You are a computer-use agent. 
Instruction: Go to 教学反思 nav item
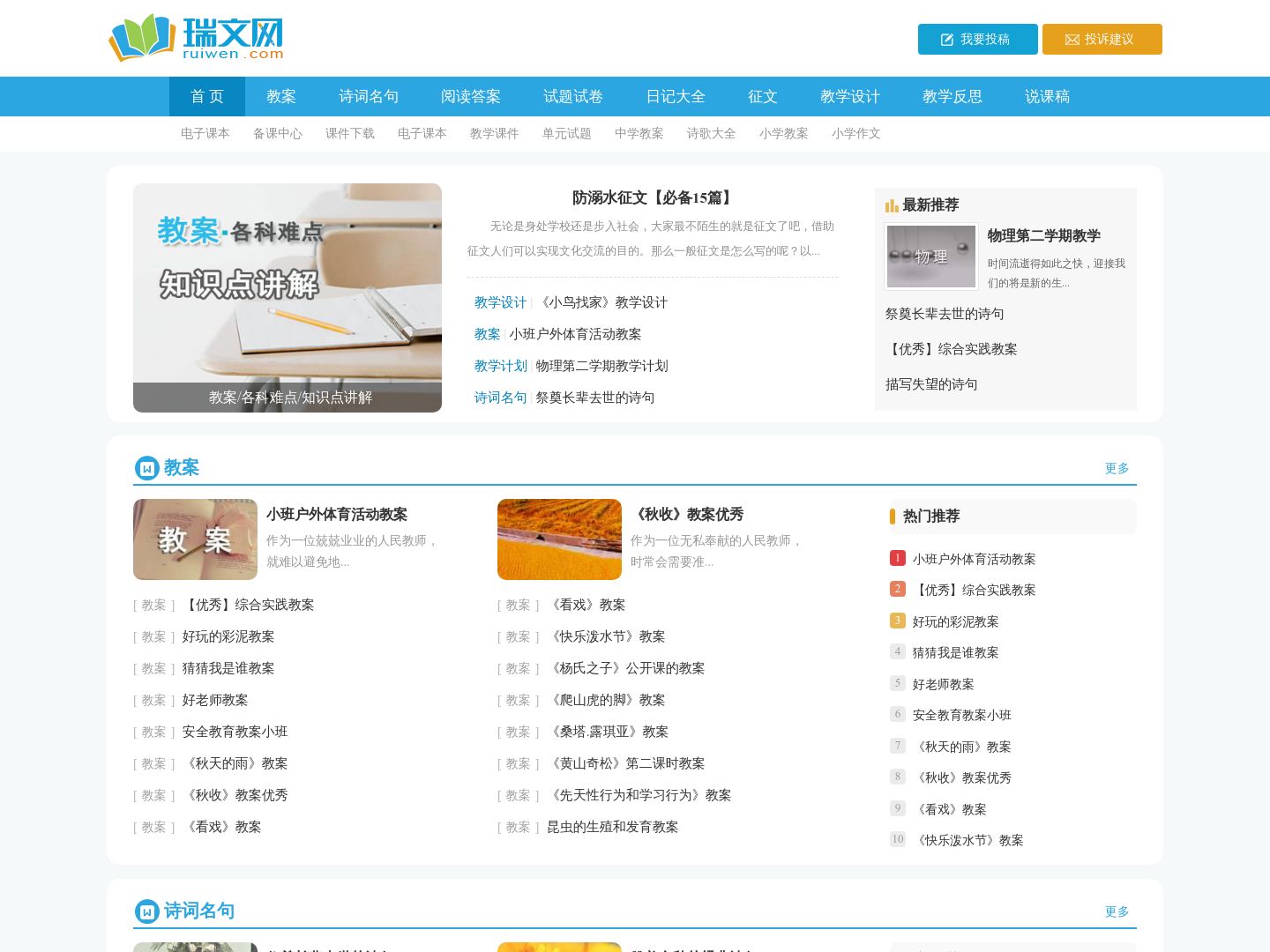(x=952, y=96)
